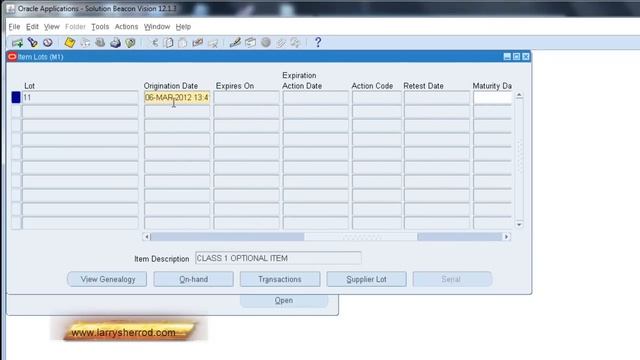
Task: Click the Origination Date field 06-MAR-2012
Action: coord(177,98)
